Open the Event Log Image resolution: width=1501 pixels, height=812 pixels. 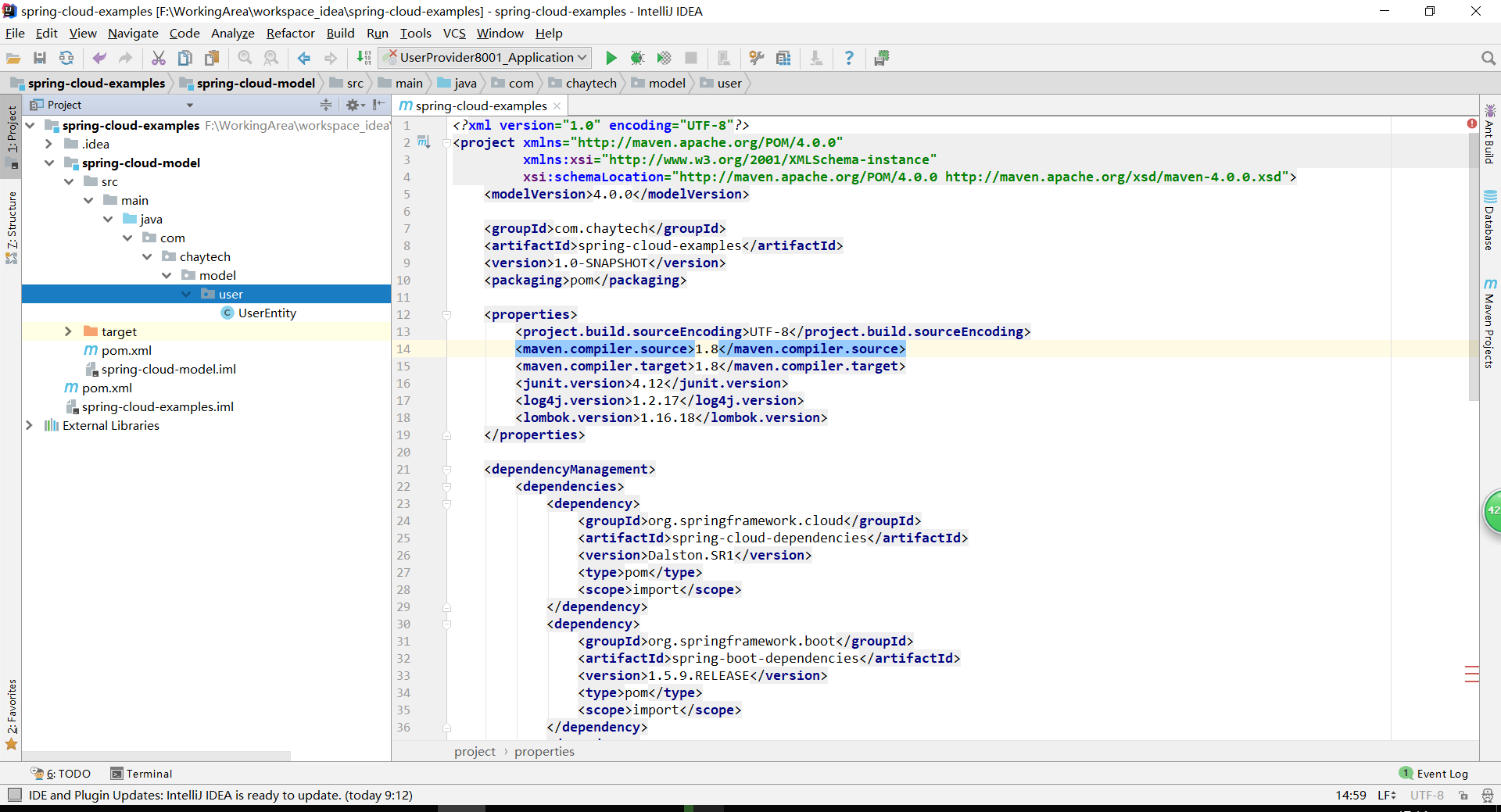(x=1434, y=774)
